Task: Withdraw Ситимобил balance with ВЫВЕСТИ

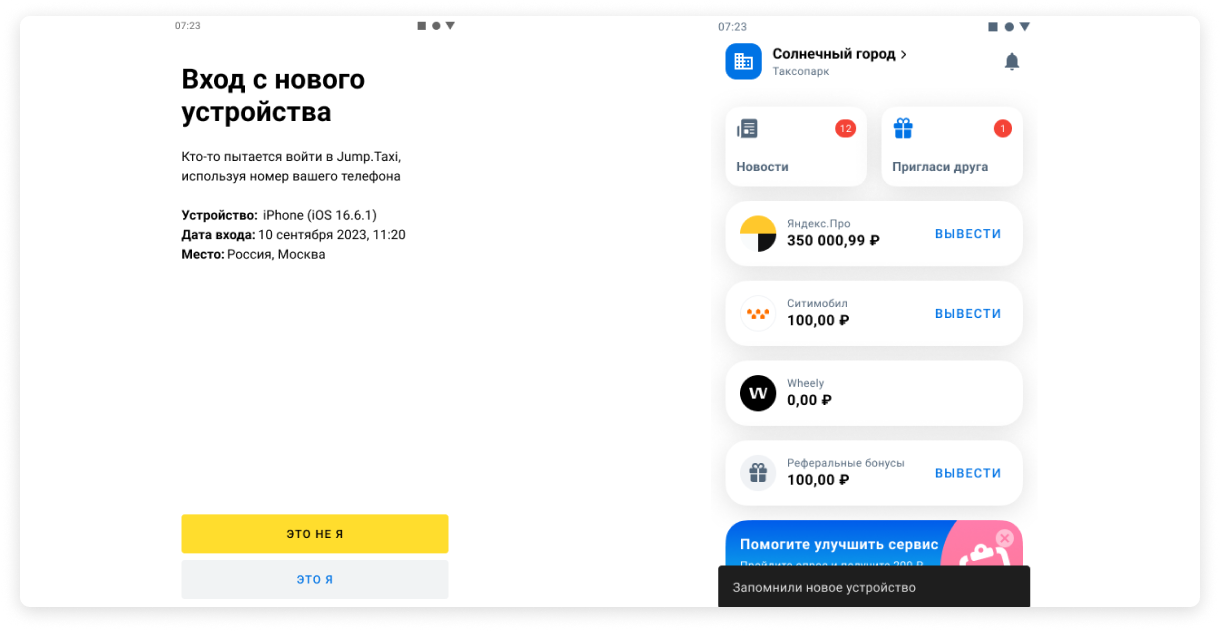Action: point(968,314)
